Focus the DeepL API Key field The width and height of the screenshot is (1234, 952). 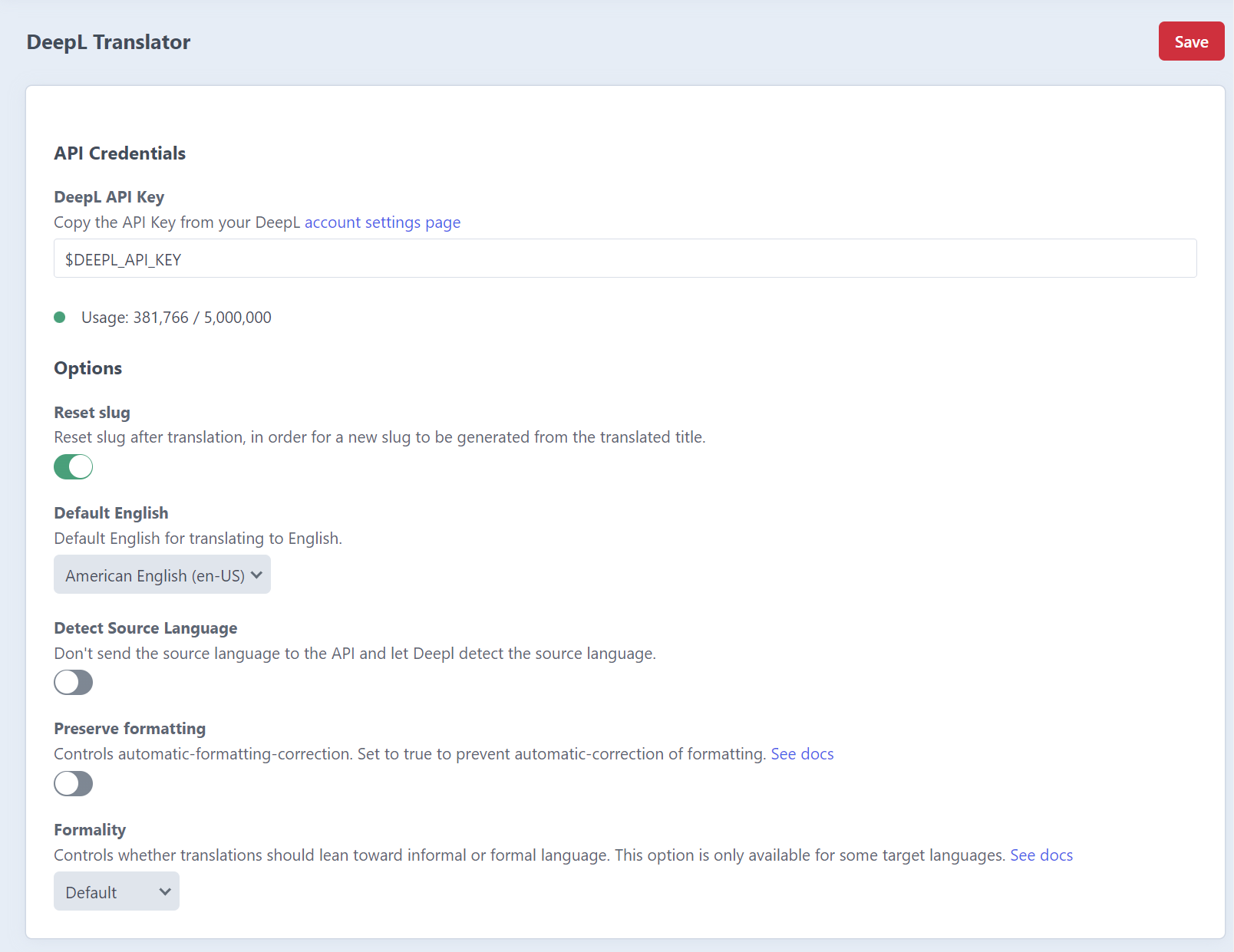pyautogui.click(x=625, y=259)
